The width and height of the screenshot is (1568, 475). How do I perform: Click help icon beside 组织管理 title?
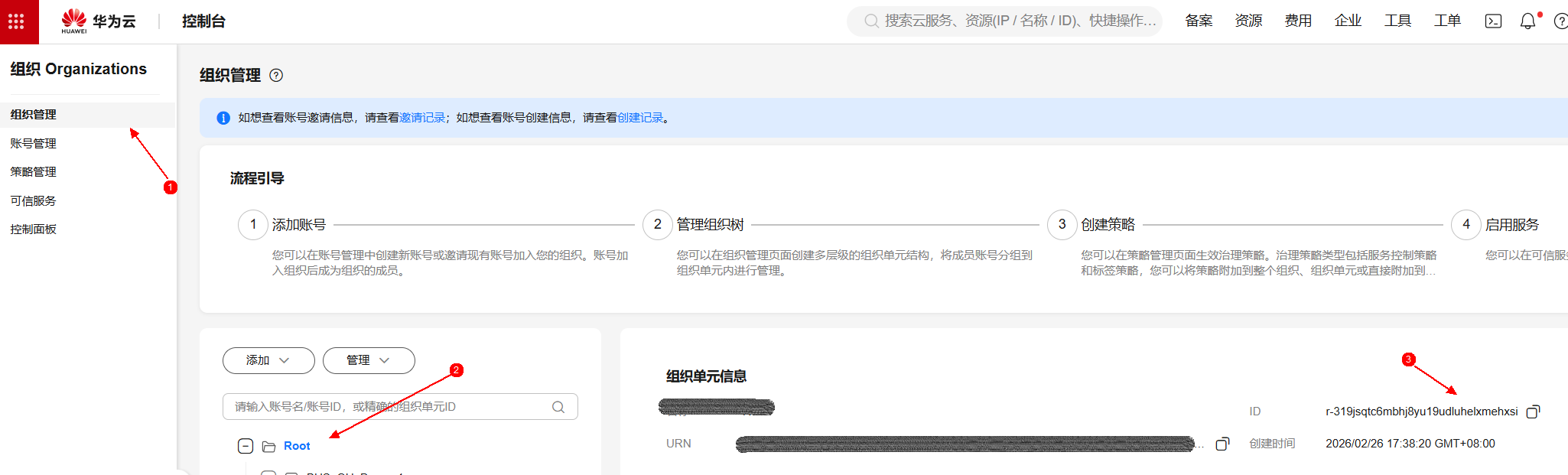[x=277, y=75]
